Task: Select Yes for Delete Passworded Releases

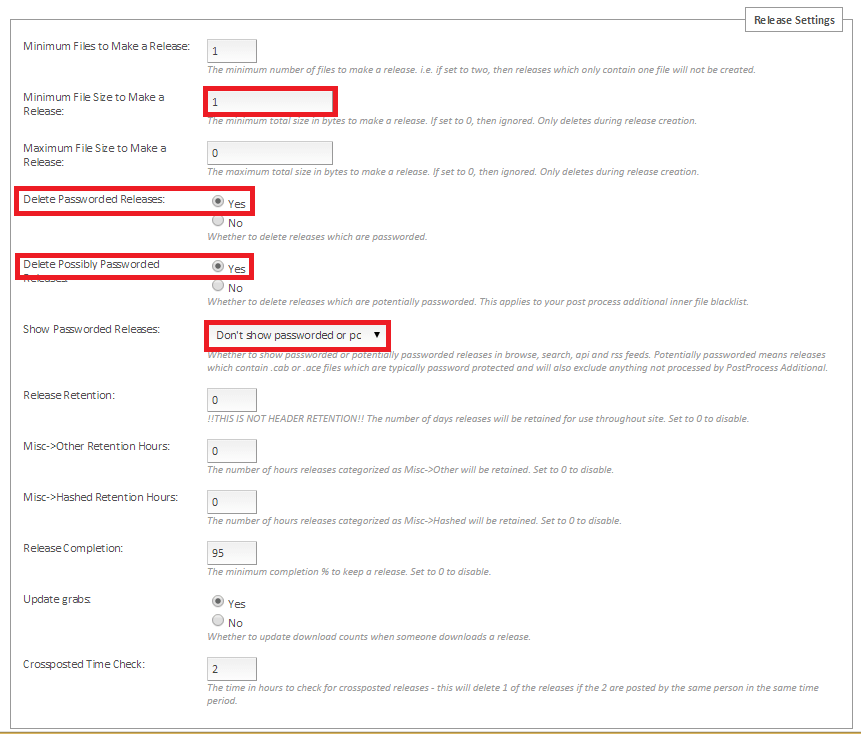Action: tap(218, 201)
